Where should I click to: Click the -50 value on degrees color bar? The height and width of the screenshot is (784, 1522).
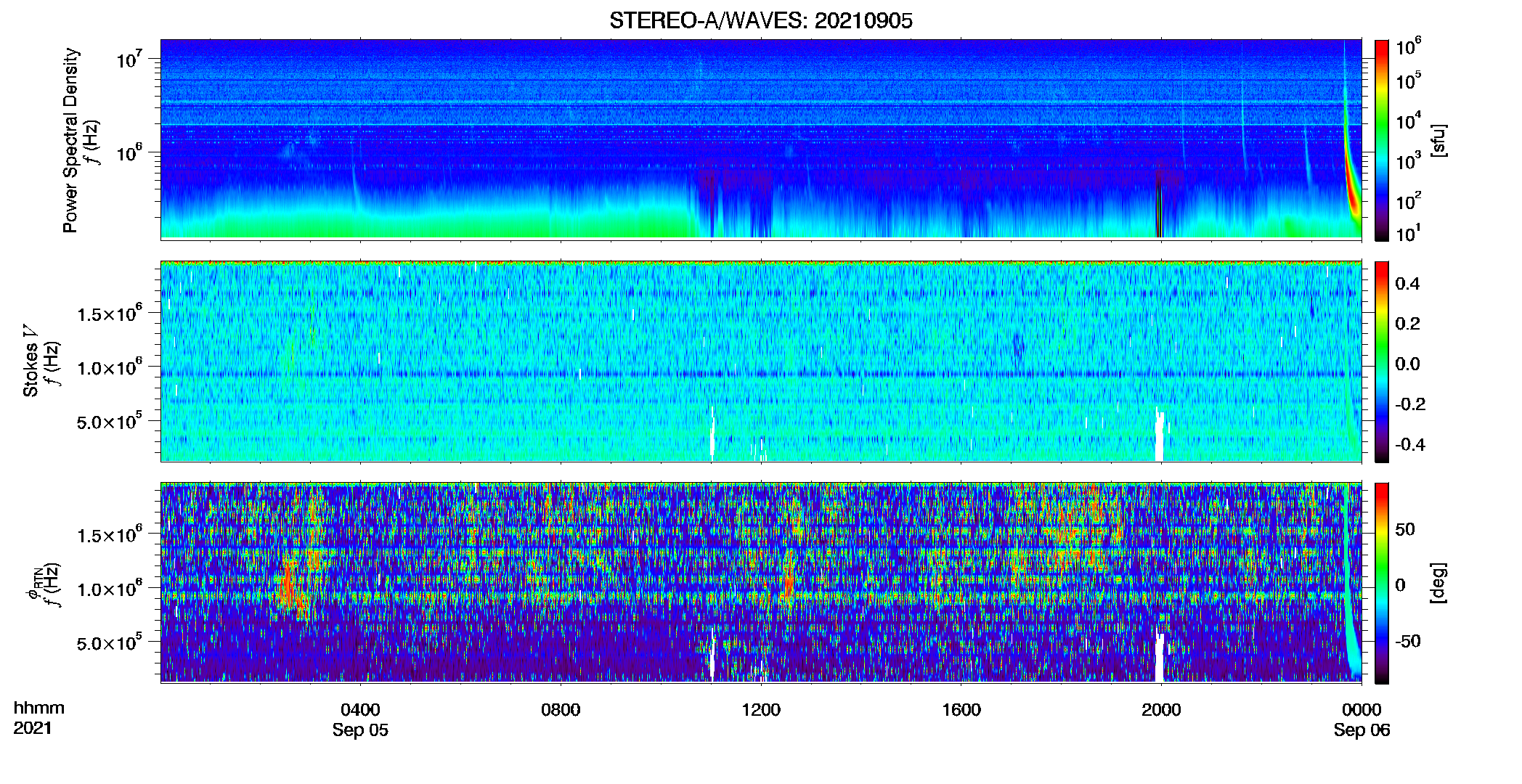[1408, 642]
